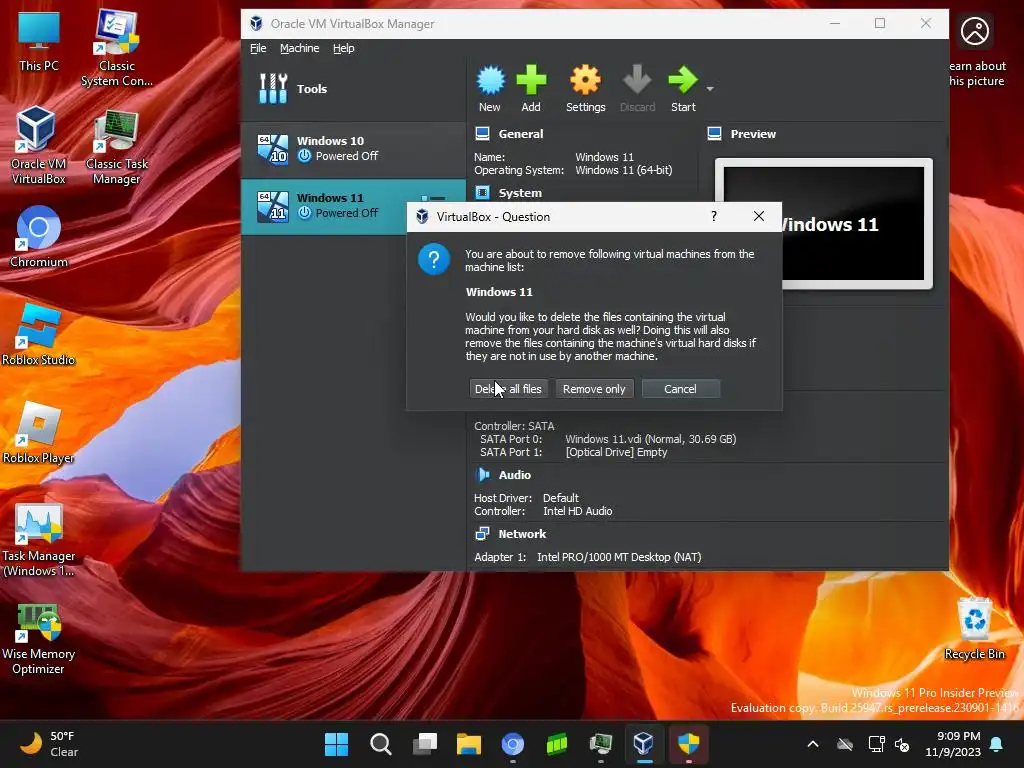This screenshot has width=1024, height=768.
Task: Click the Add machine green plus icon
Action: coord(531,88)
